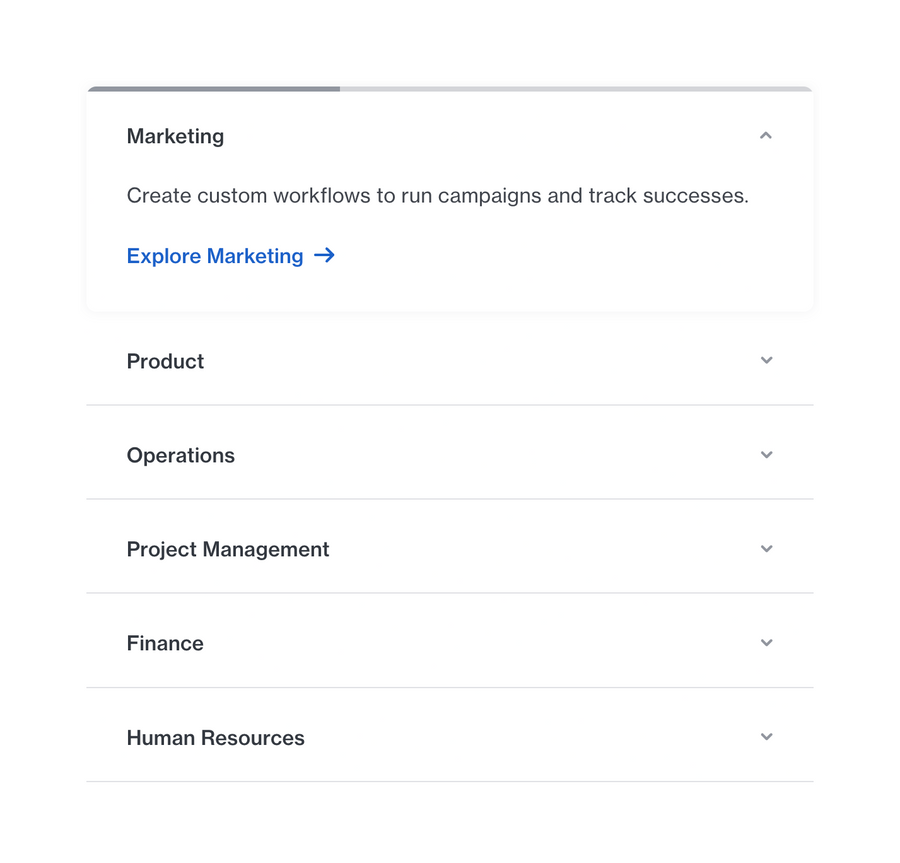Click the light unfilled progress bar segment
This screenshot has height=863, width=900.
tap(575, 89)
